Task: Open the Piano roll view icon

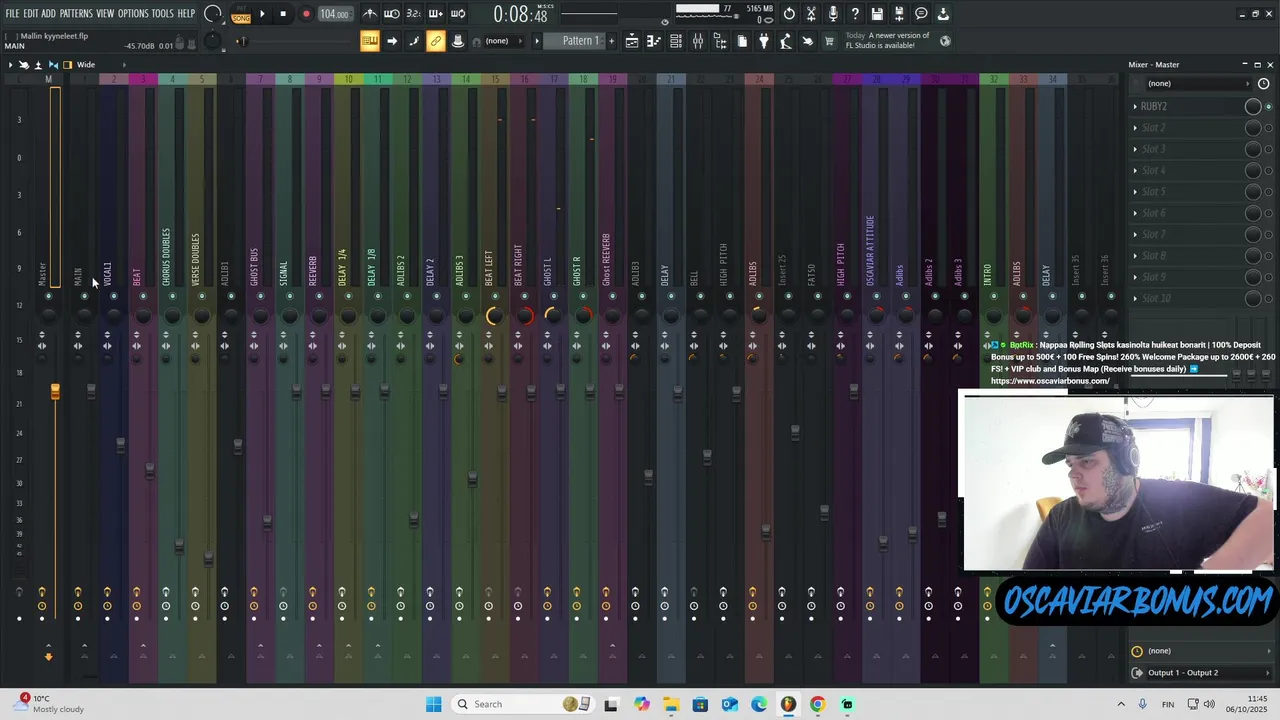Action: [654, 41]
